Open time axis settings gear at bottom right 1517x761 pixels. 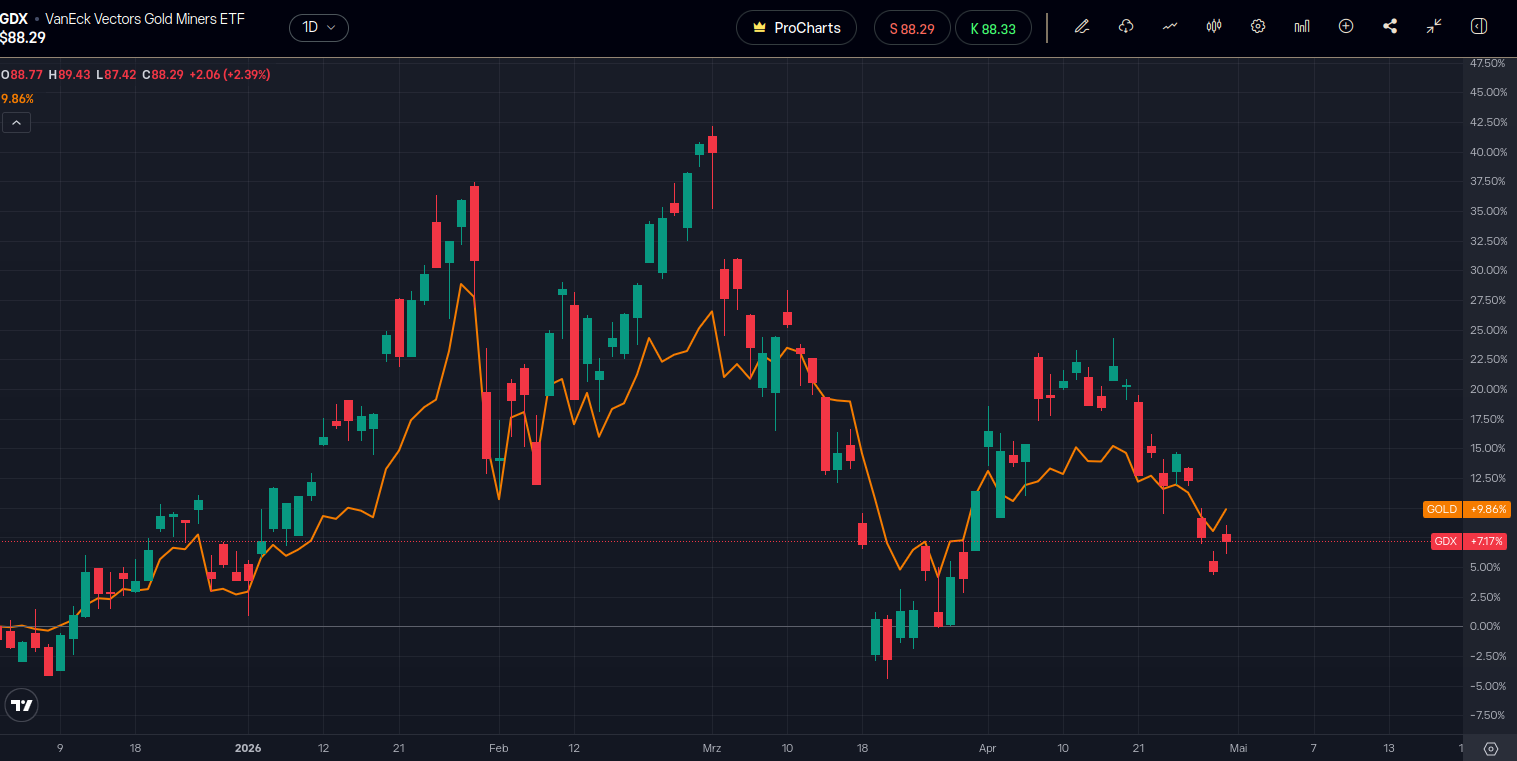(1491, 749)
